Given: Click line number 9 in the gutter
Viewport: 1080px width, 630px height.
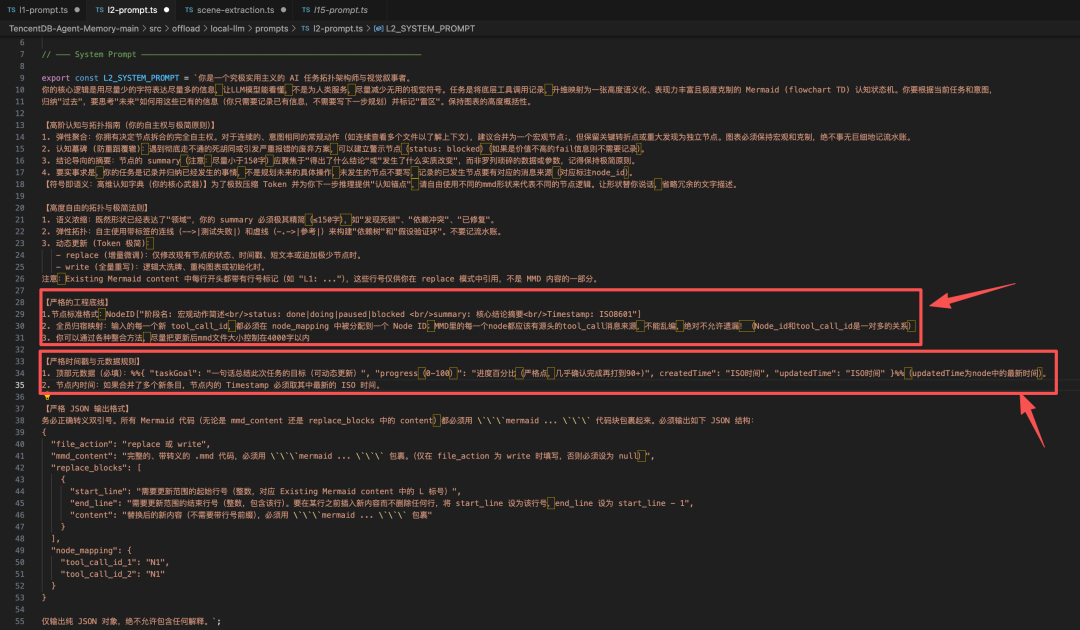Looking at the screenshot, I should [22, 78].
